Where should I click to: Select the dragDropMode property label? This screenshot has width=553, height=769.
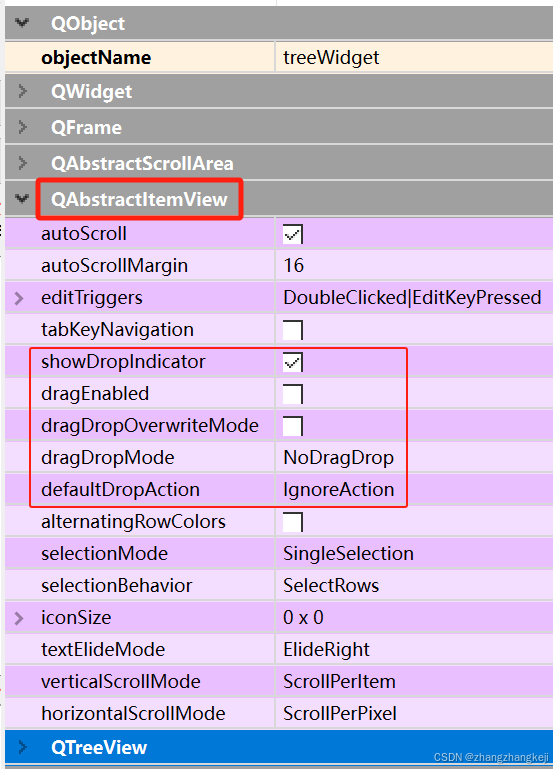click(x=107, y=458)
